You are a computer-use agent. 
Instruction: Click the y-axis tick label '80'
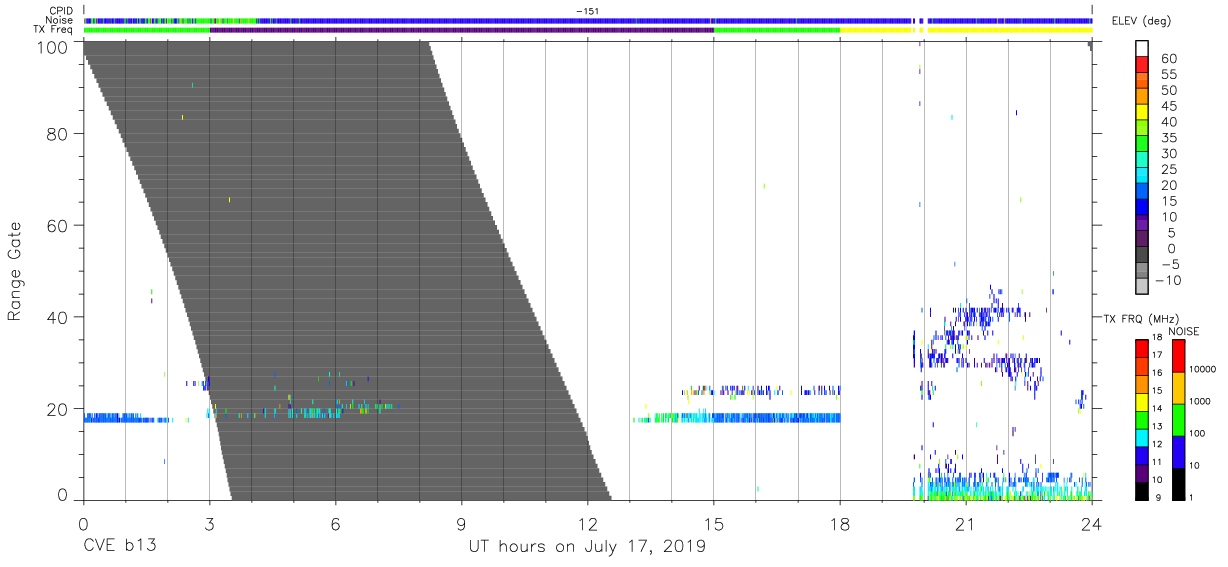pyautogui.click(x=58, y=134)
